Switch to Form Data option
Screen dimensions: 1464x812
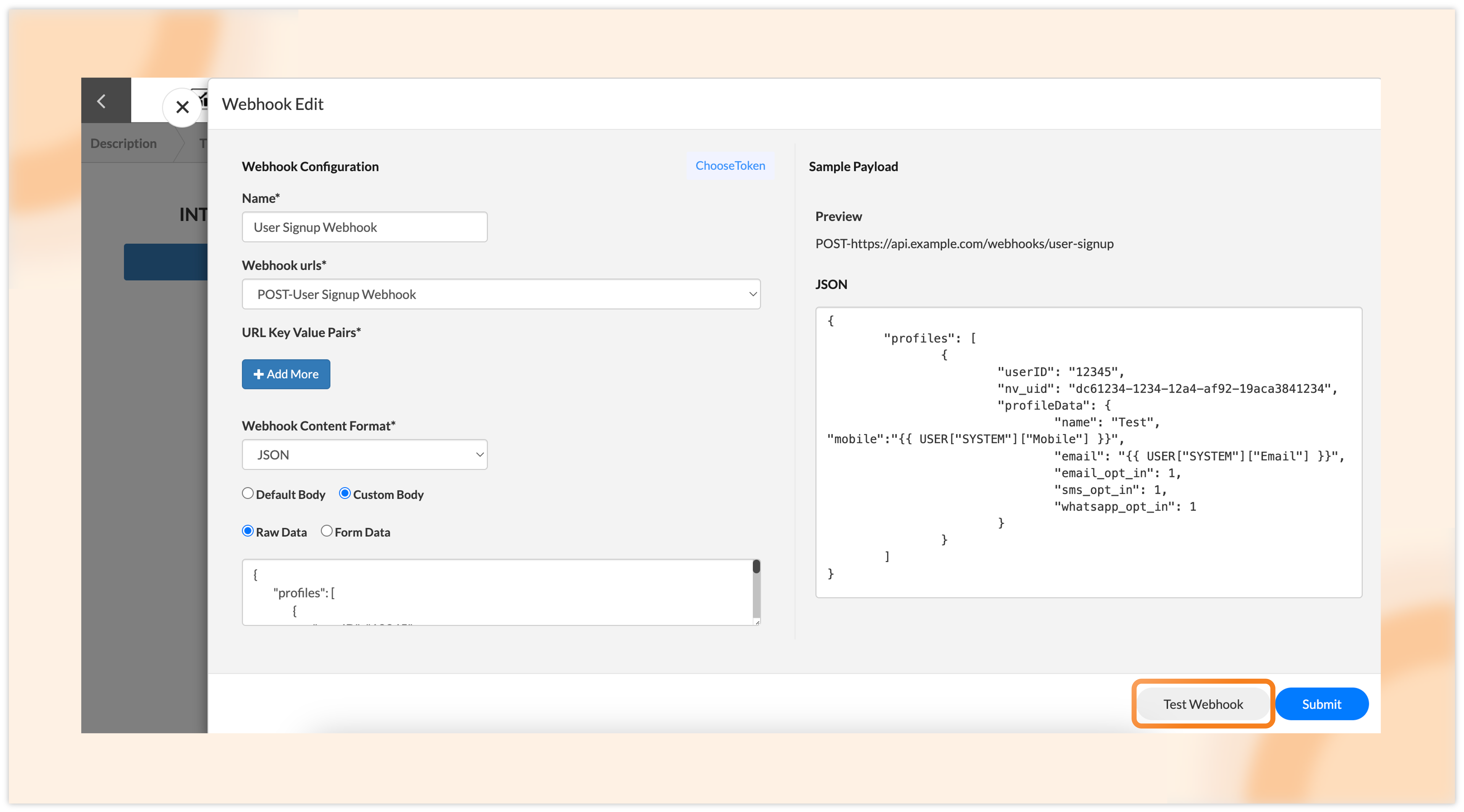point(327,531)
